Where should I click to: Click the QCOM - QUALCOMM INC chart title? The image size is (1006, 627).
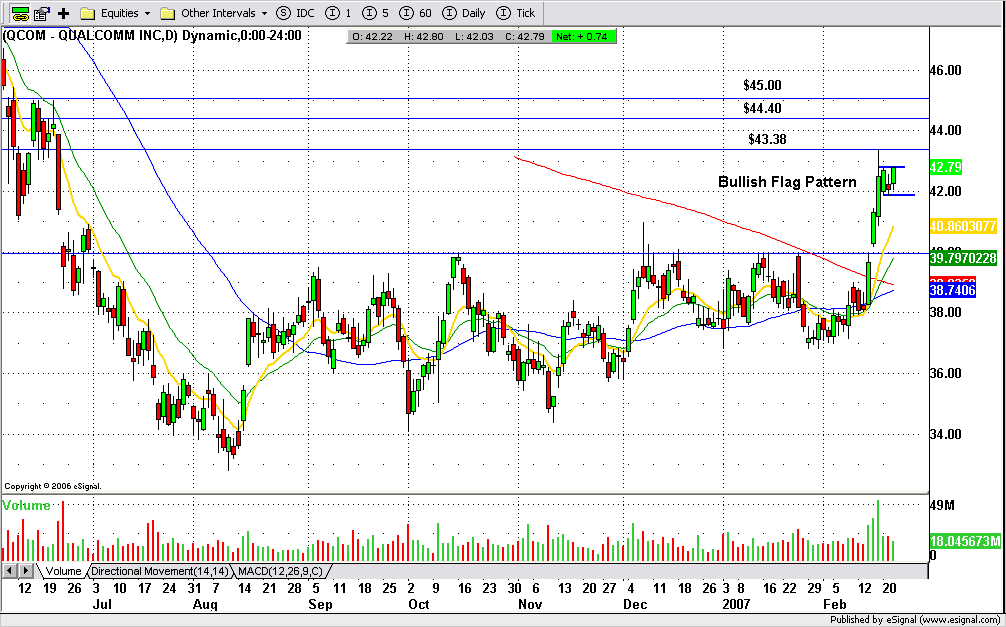[x=153, y=35]
